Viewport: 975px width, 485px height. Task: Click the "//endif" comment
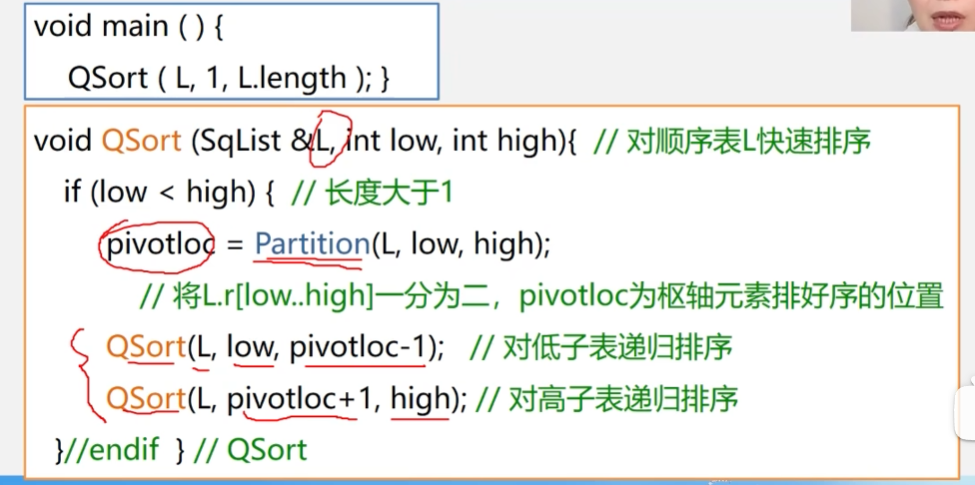[113, 450]
